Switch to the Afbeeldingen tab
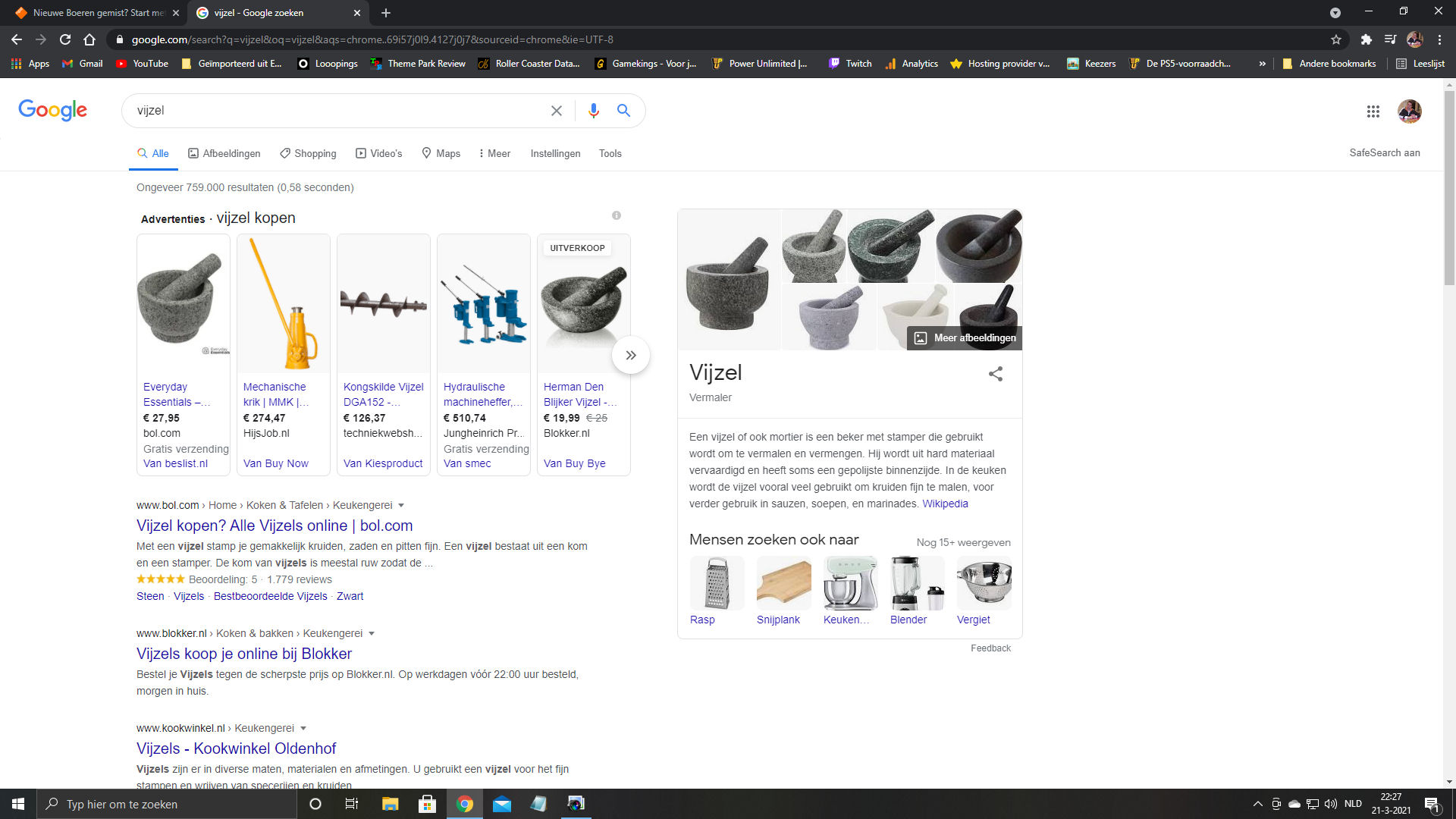The width and height of the screenshot is (1456, 819). [224, 153]
